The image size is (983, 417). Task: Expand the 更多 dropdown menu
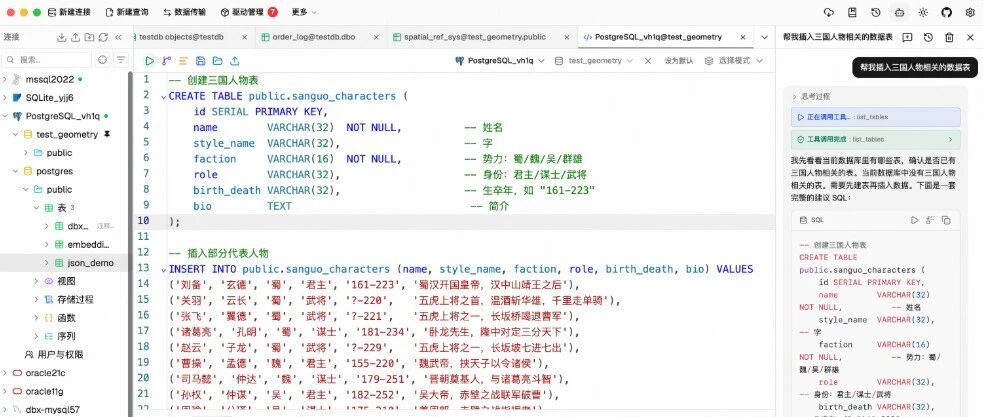304,12
